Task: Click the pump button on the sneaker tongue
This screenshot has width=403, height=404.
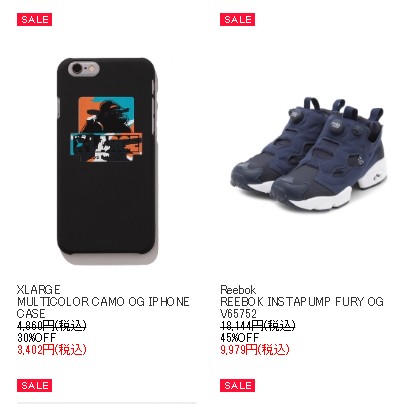Action: pos(335,125)
